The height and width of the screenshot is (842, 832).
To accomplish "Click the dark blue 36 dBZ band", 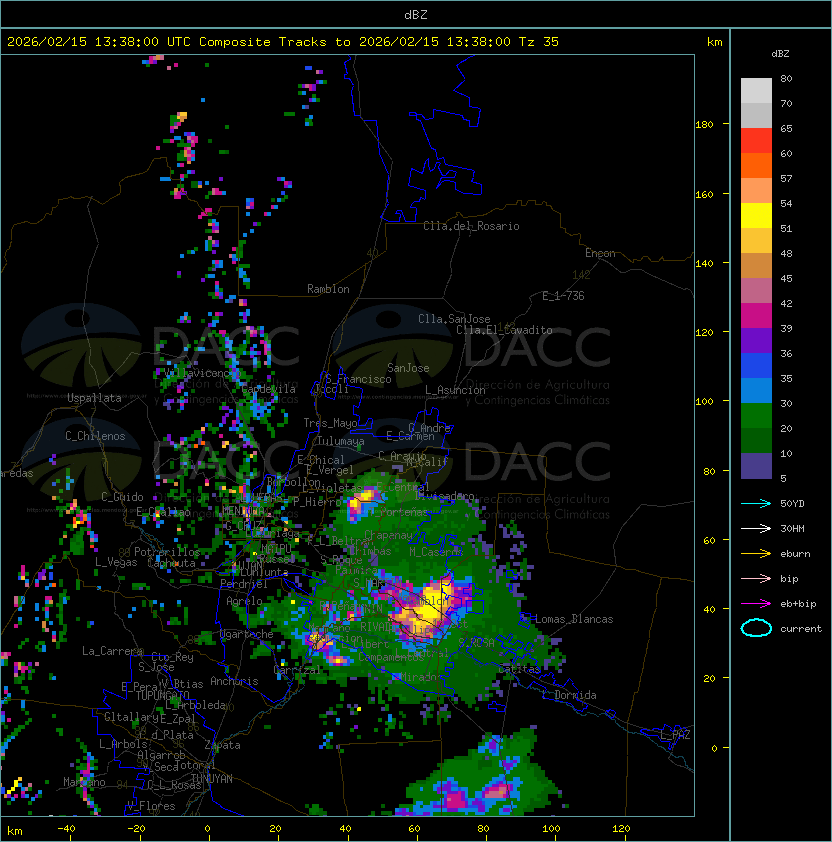I will [756, 365].
